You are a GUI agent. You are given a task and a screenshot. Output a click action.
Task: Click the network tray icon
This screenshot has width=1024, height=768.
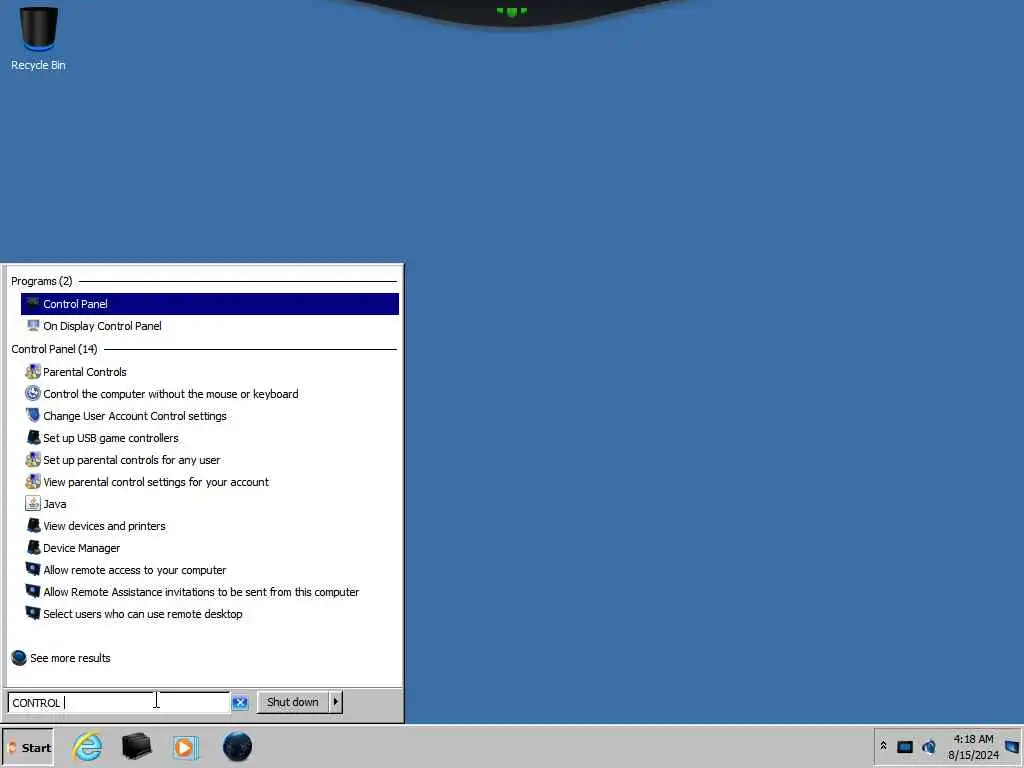904,747
